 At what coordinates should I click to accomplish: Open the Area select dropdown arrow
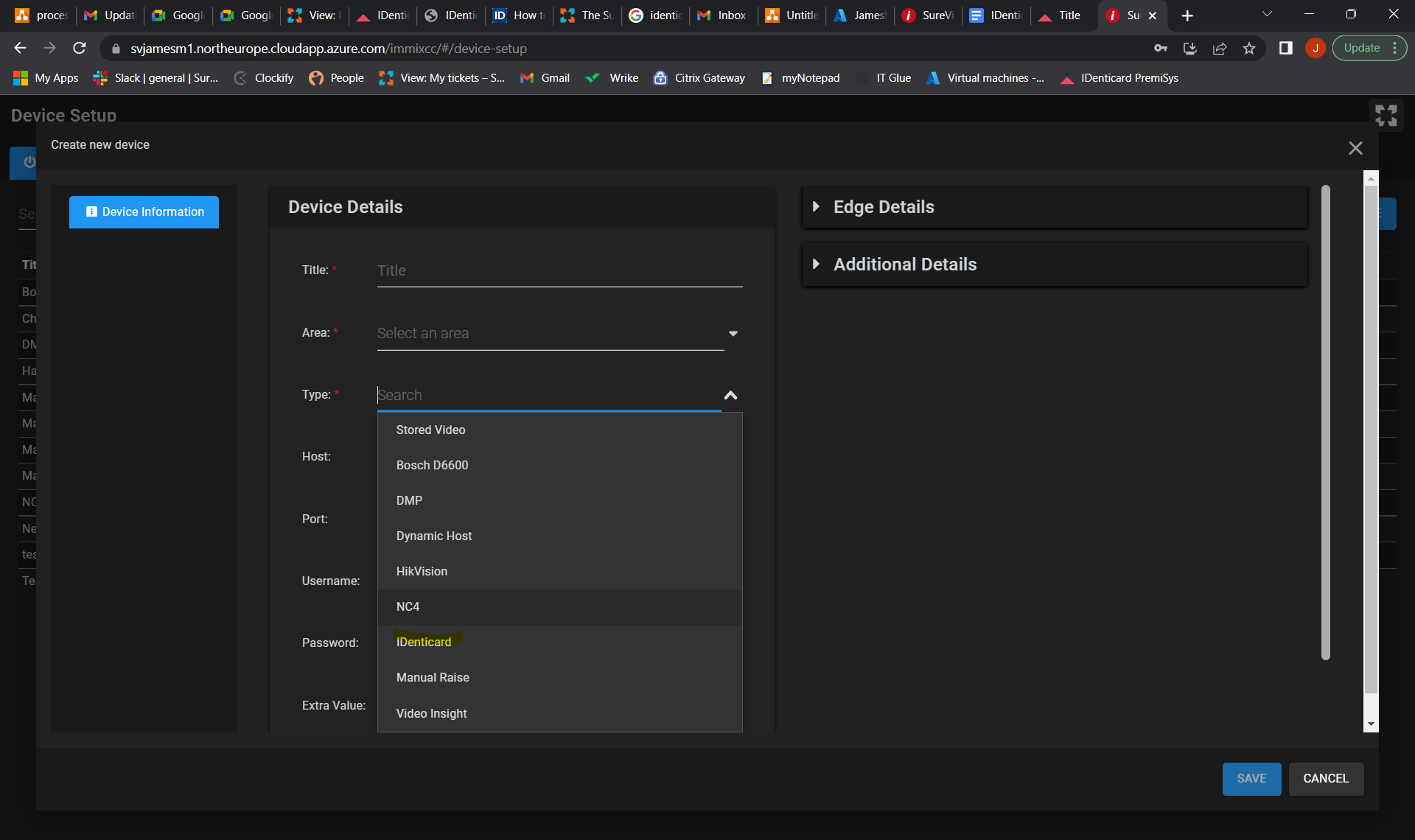pos(733,333)
